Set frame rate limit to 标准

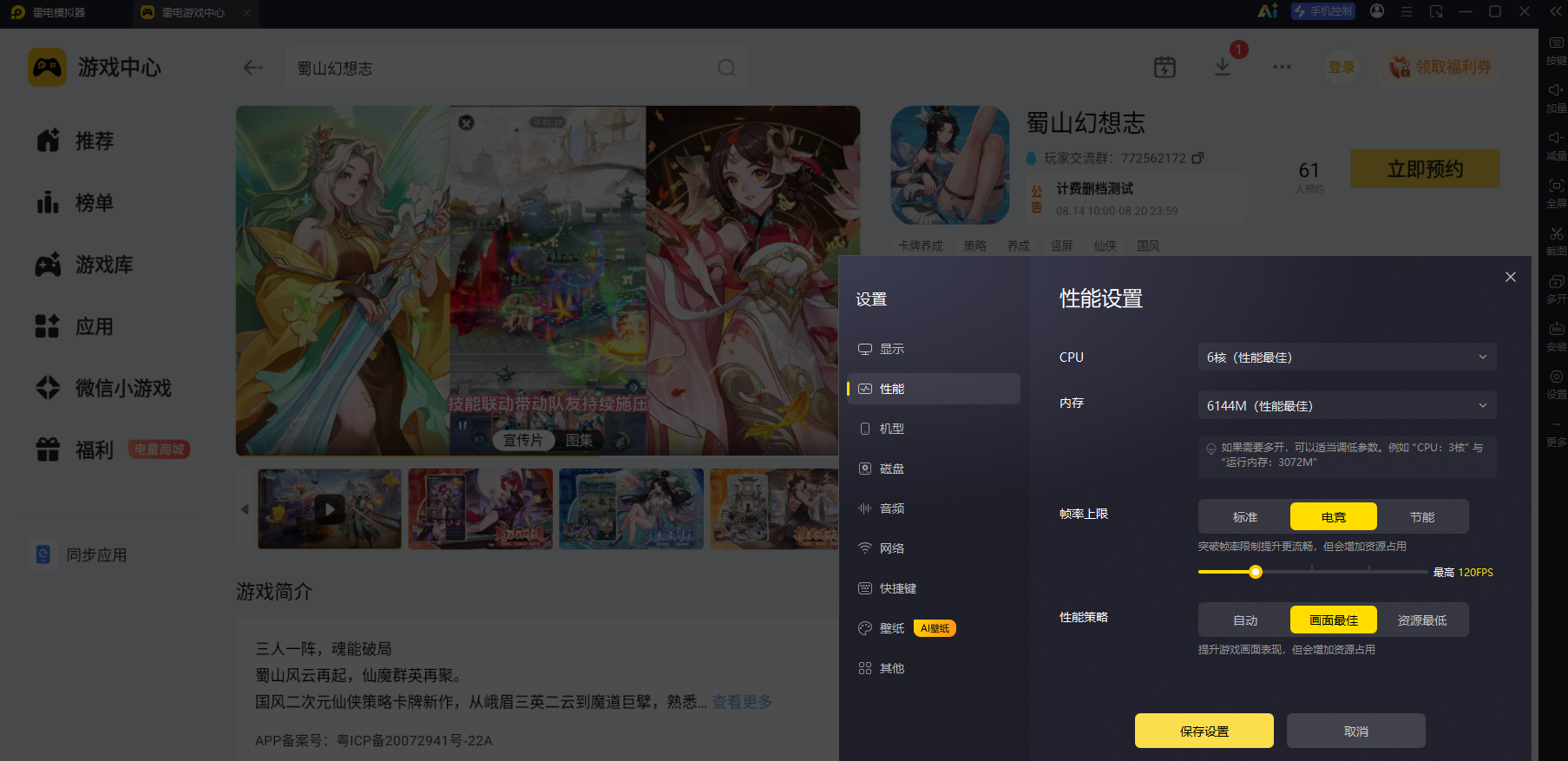click(1245, 517)
